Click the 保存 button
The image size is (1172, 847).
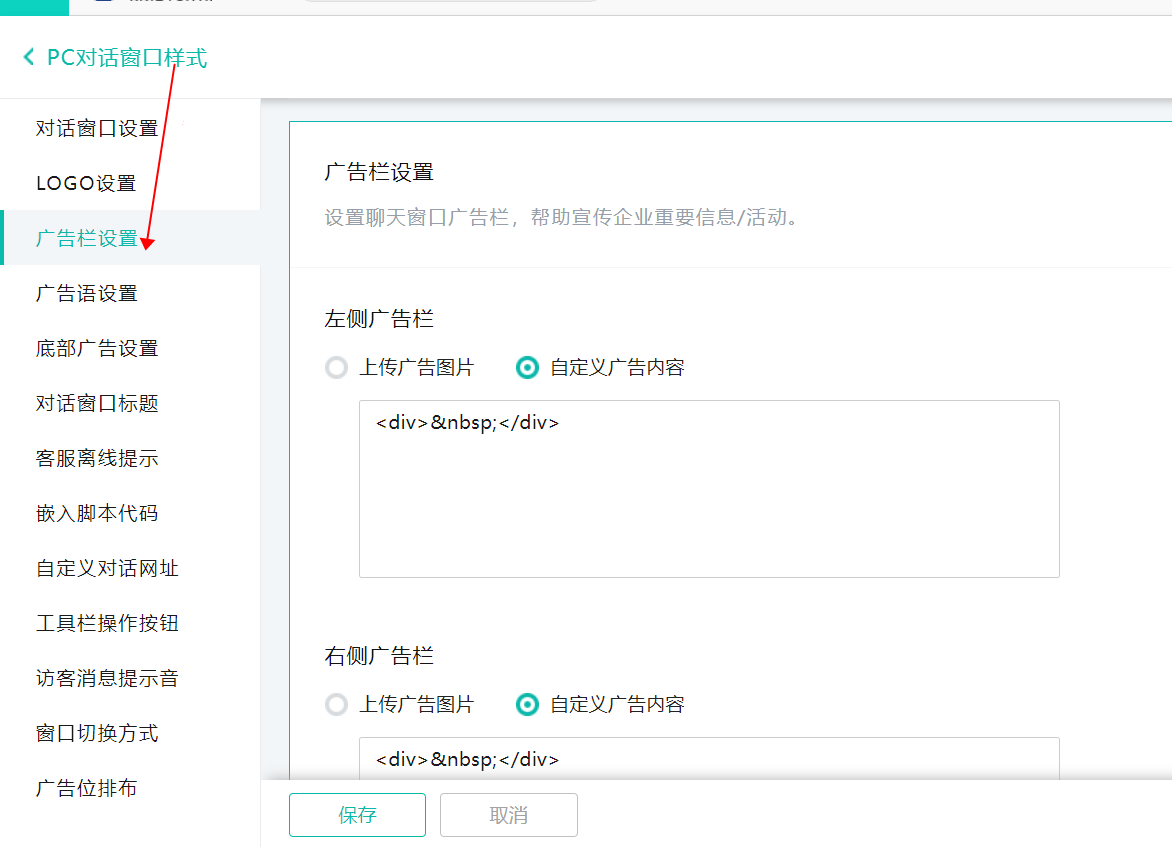pos(357,815)
